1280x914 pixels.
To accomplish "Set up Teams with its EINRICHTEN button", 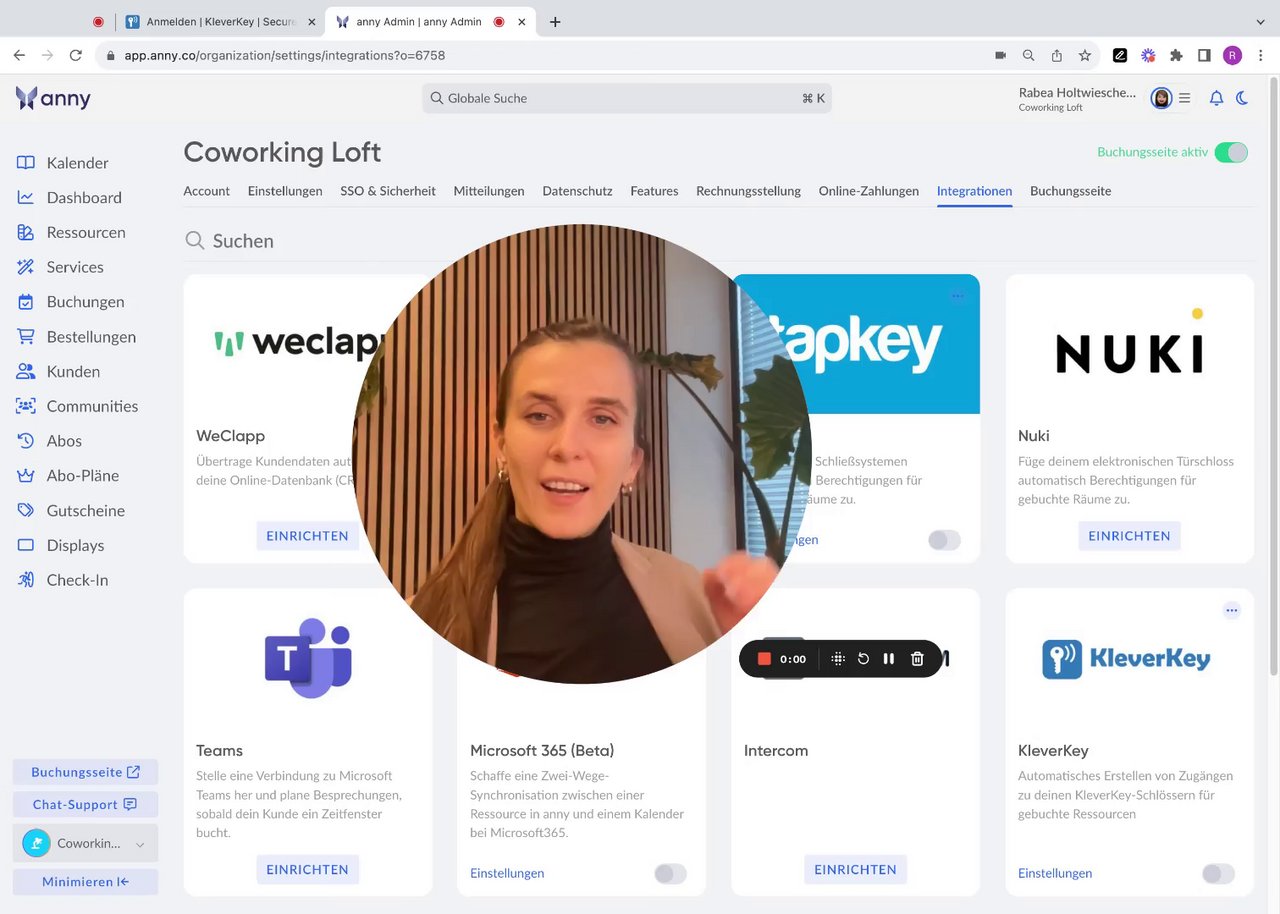I will pyautogui.click(x=307, y=870).
